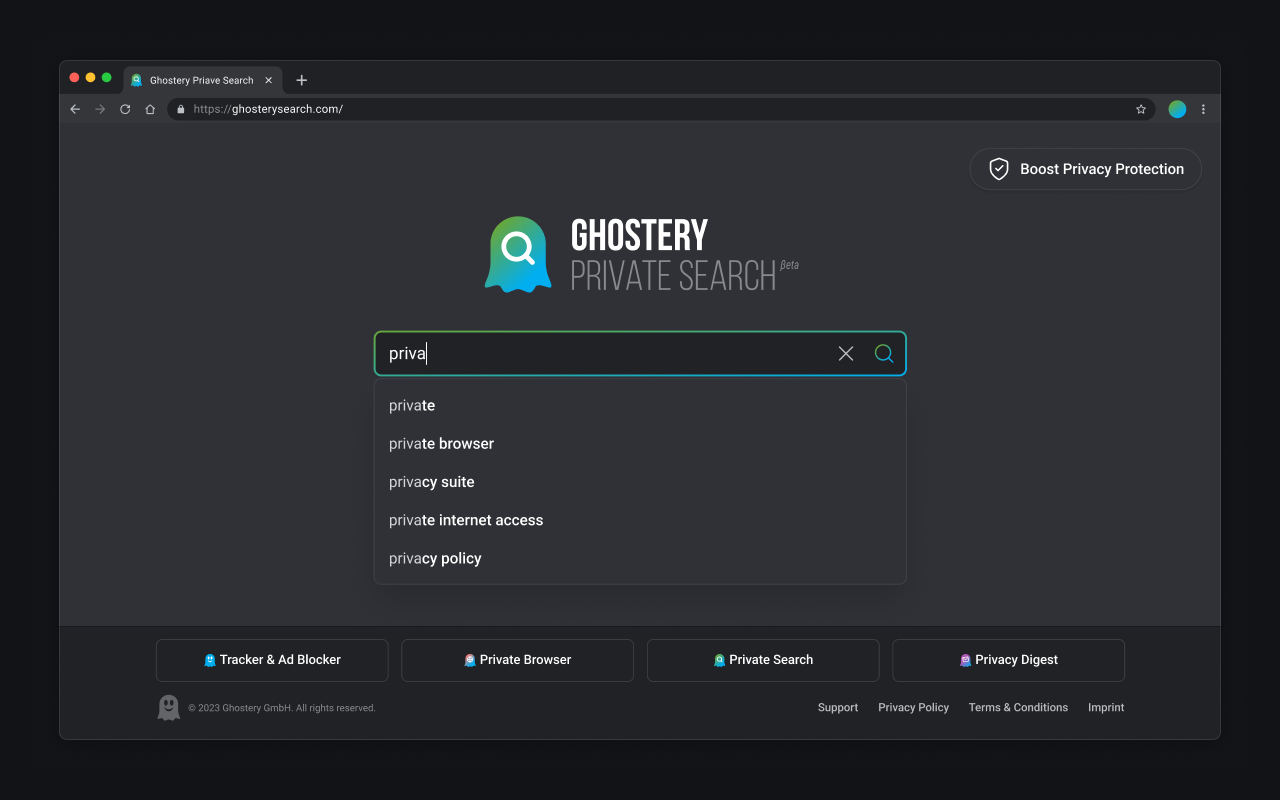The width and height of the screenshot is (1280, 800).
Task: Open Privacy Digest footer button
Action: [1008, 660]
